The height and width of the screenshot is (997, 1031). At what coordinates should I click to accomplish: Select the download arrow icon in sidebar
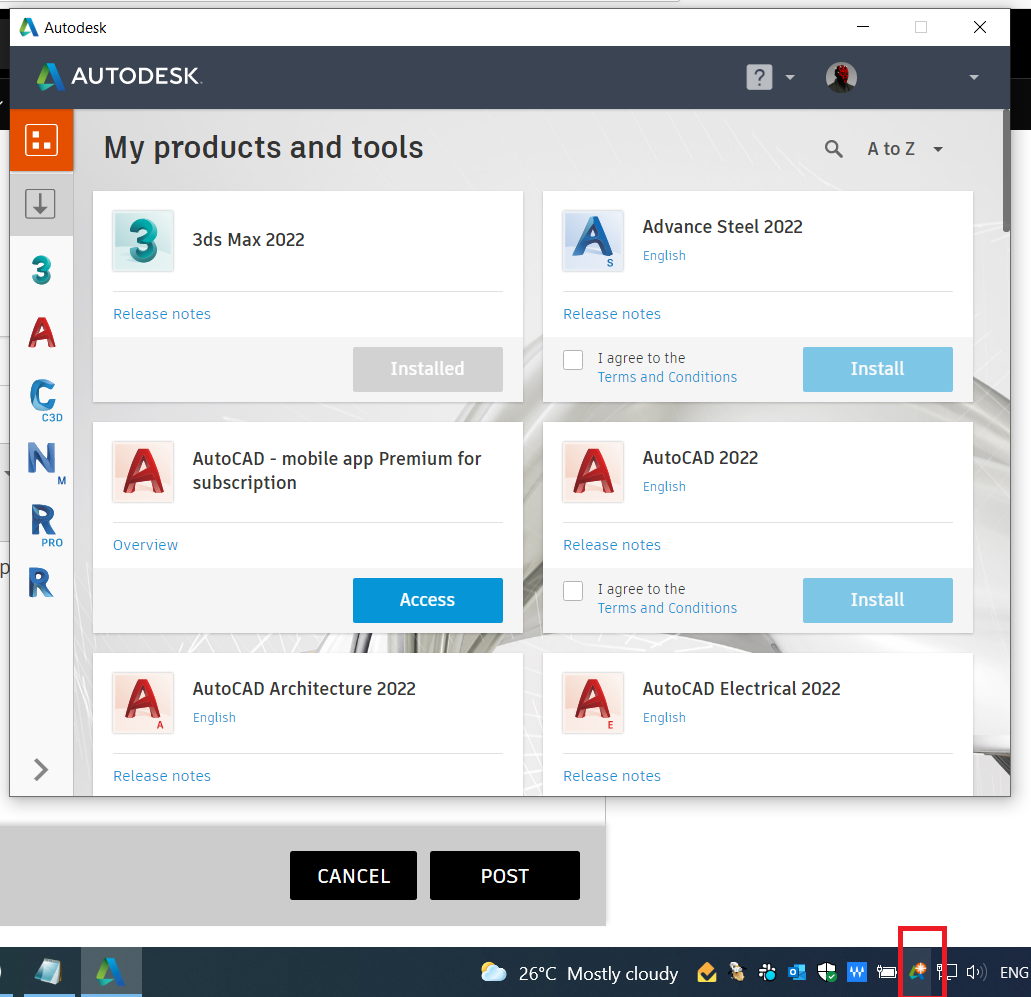40,203
